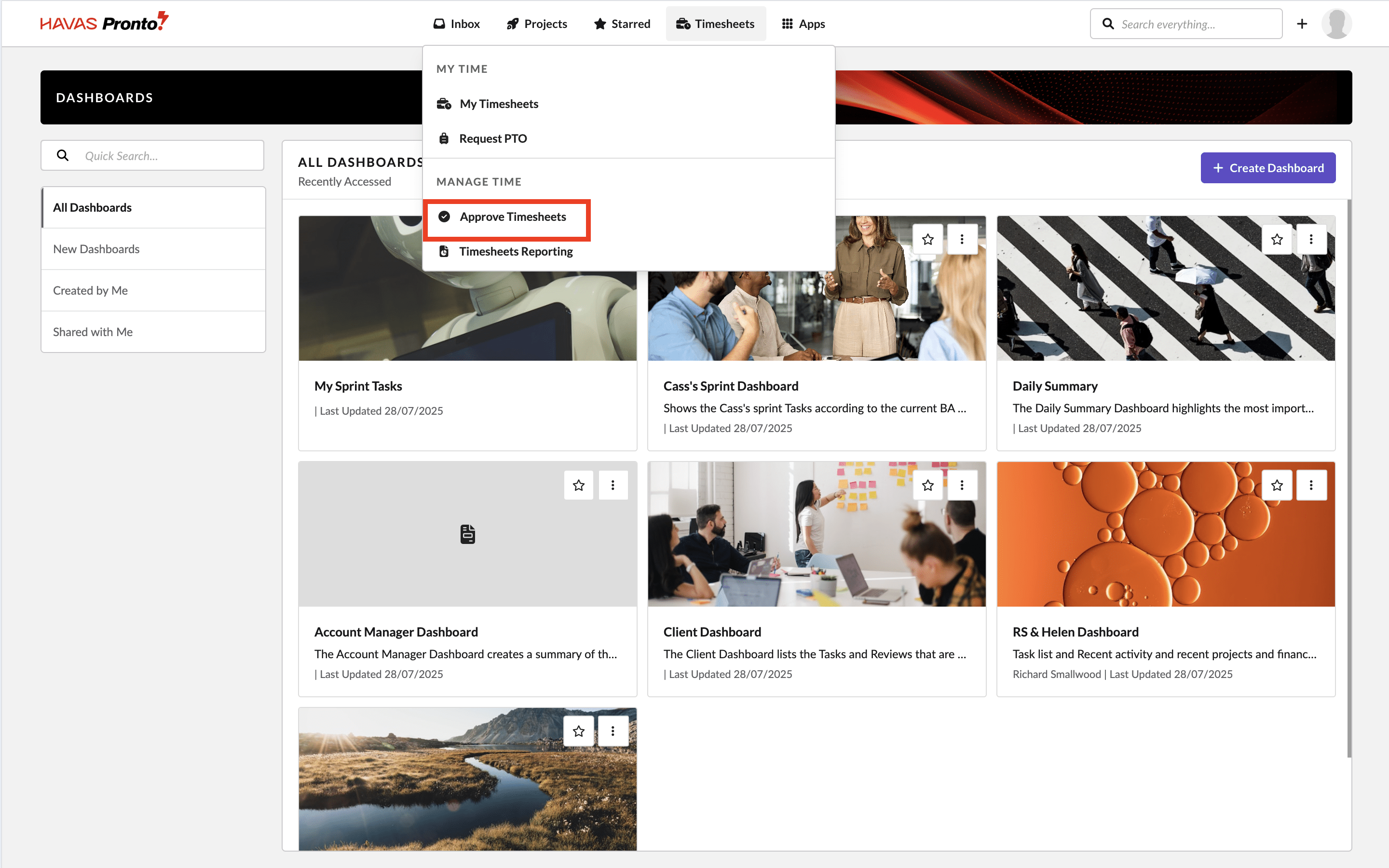Screen dimensions: 1389x868
Task: Click the Projects rocket icon
Action: [x=513, y=24]
